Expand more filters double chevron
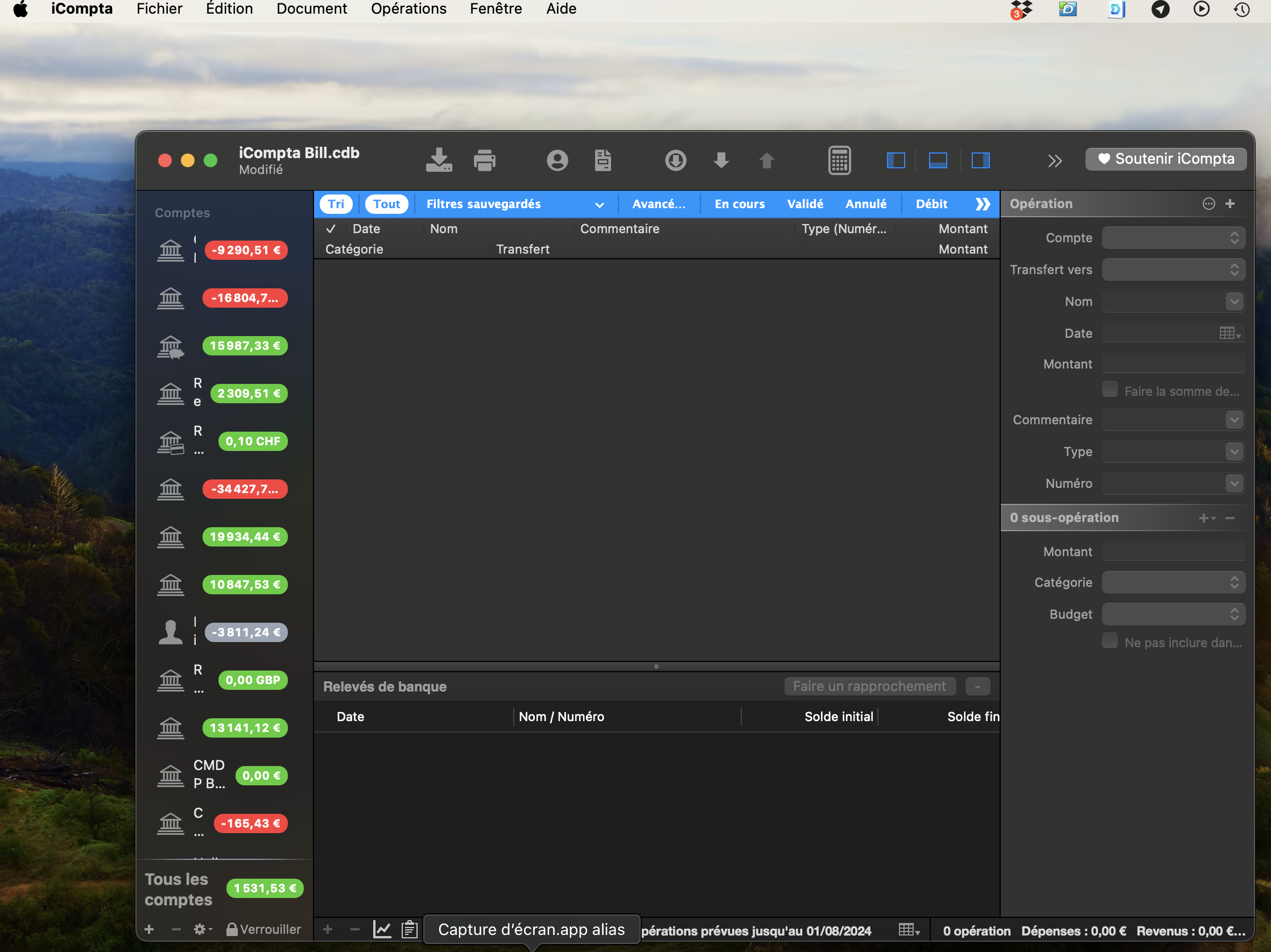Viewport: 1271px width, 952px height. pos(983,204)
